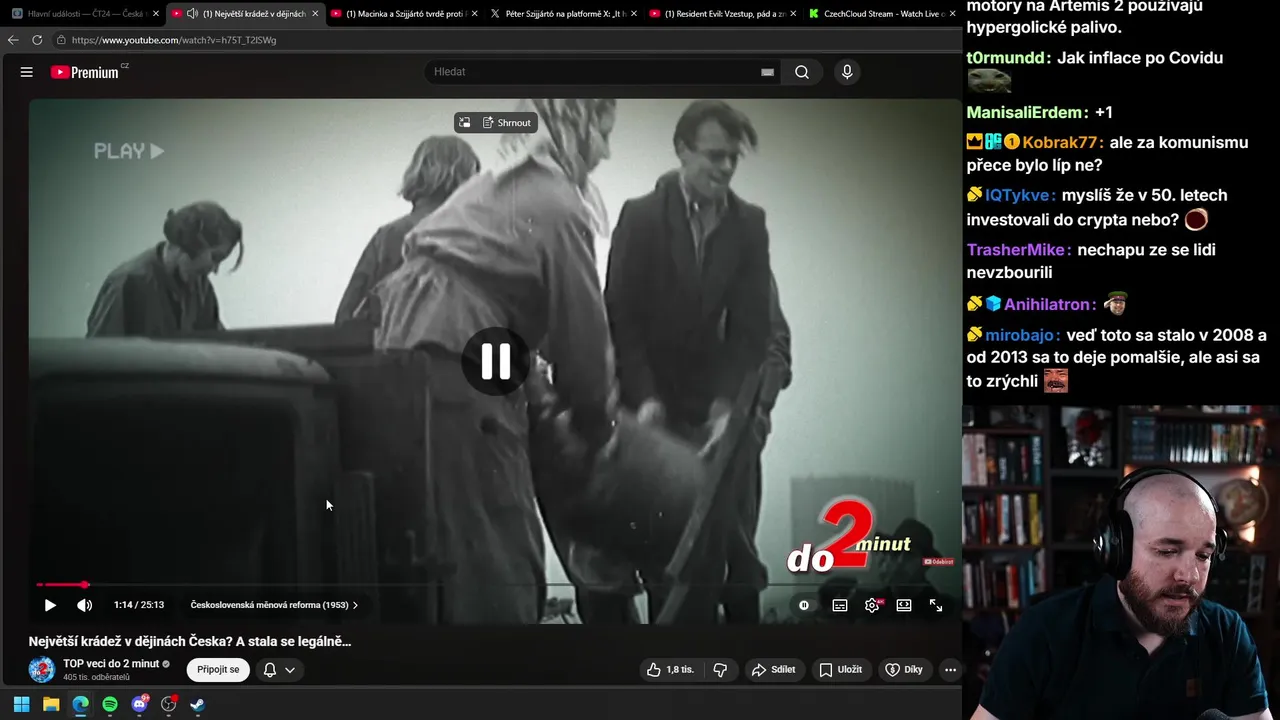Click chat username TrasherMike

coord(1016,250)
